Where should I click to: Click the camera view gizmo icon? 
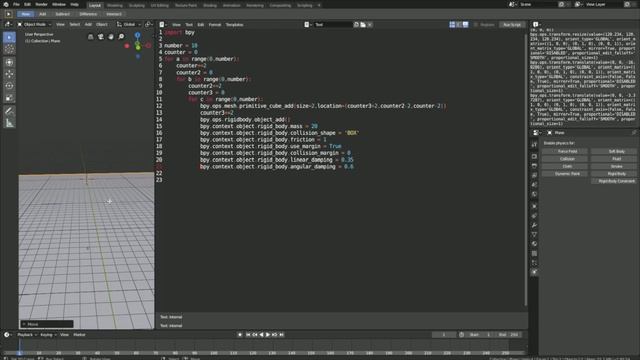point(101,37)
